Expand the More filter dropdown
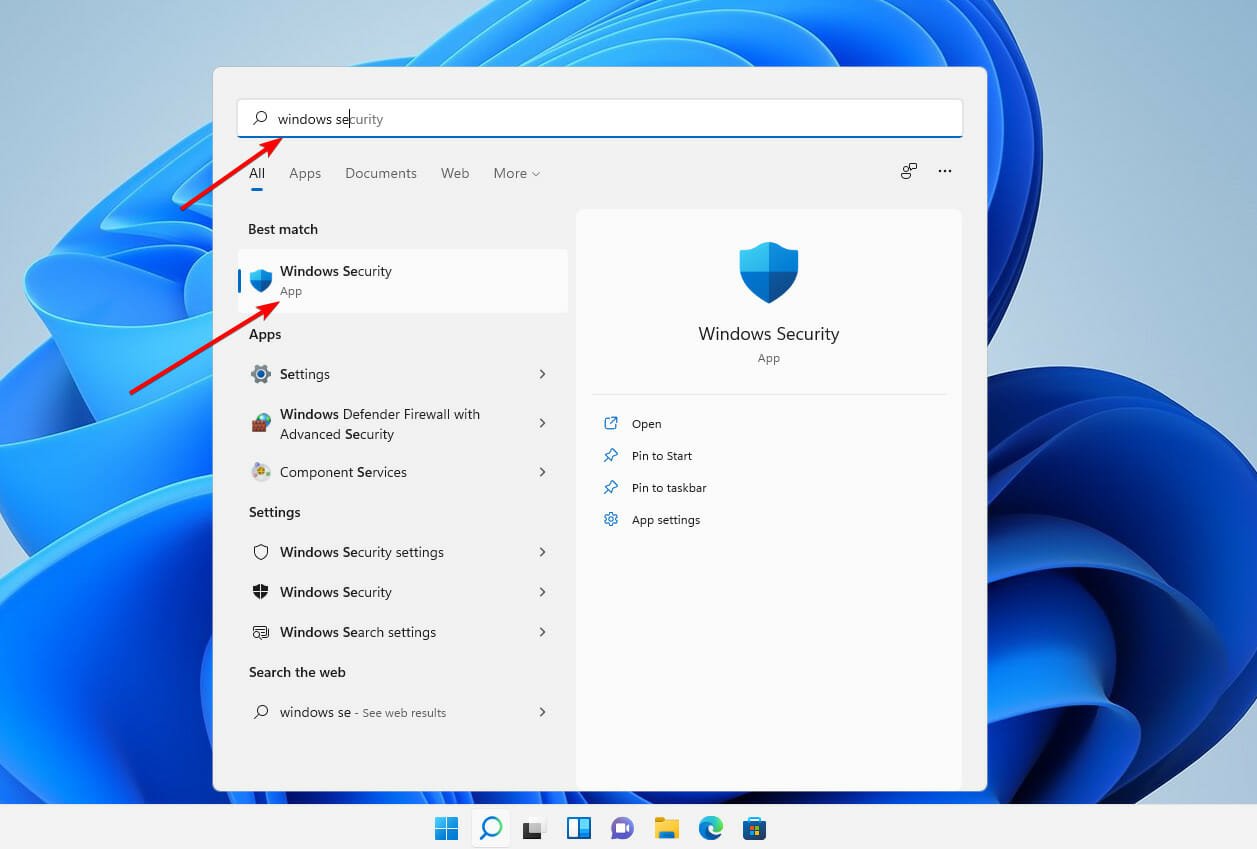The width and height of the screenshot is (1257, 849). (x=516, y=173)
